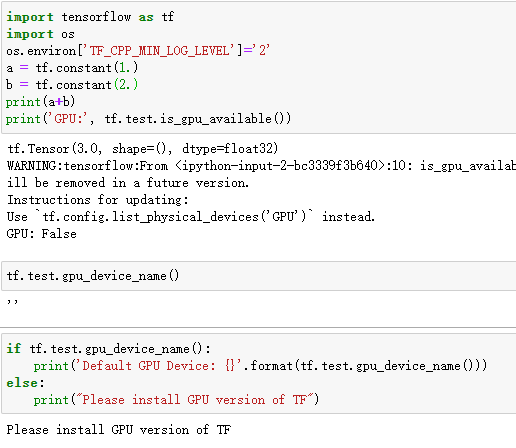The image size is (516, 448).
Task: Click the 'import tensorflow as tf' code line
Action: [90, 17]
